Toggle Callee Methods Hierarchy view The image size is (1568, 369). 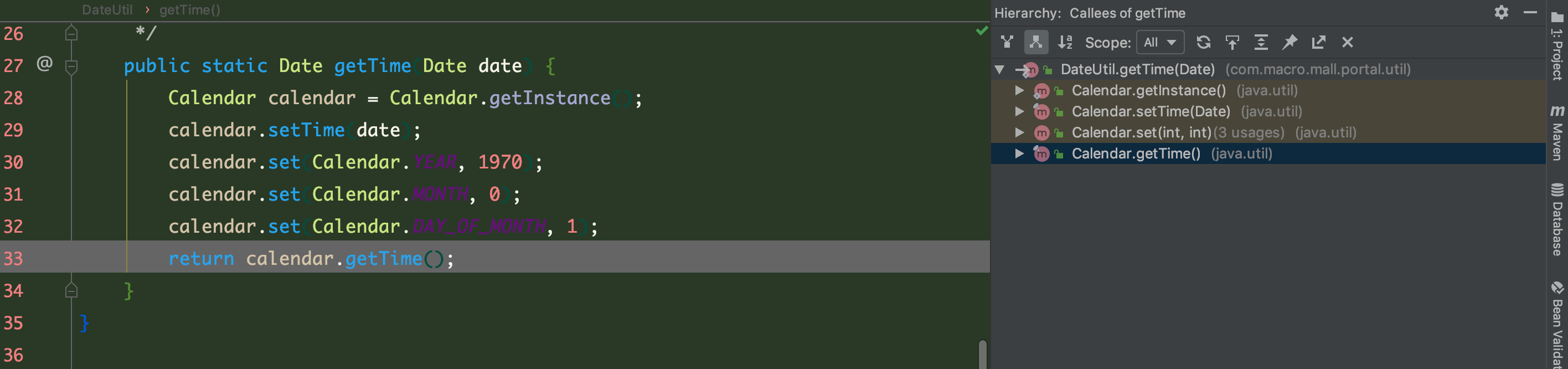(1036, 42)
